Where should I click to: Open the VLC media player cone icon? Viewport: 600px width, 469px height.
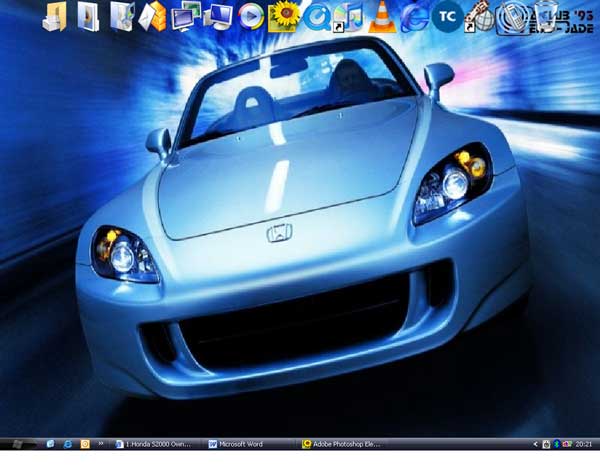click(x=381, y=16)
